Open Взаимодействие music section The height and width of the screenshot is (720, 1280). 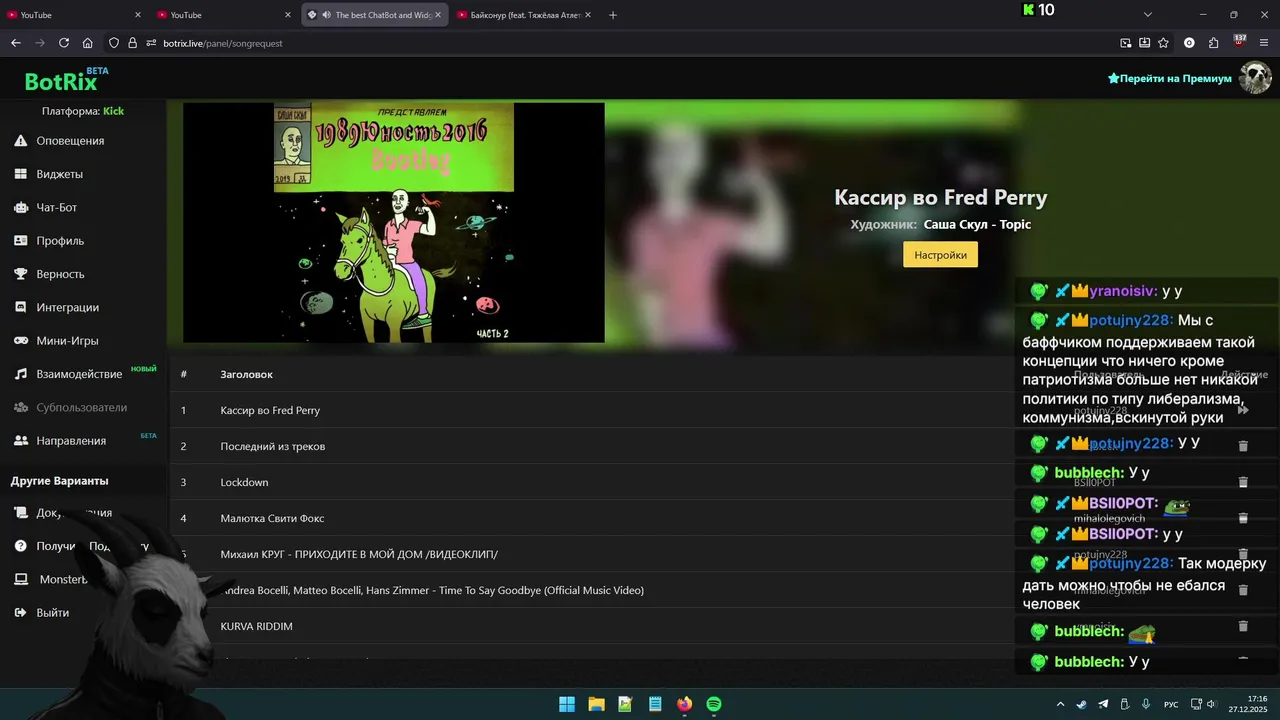(x=79, y=374)
